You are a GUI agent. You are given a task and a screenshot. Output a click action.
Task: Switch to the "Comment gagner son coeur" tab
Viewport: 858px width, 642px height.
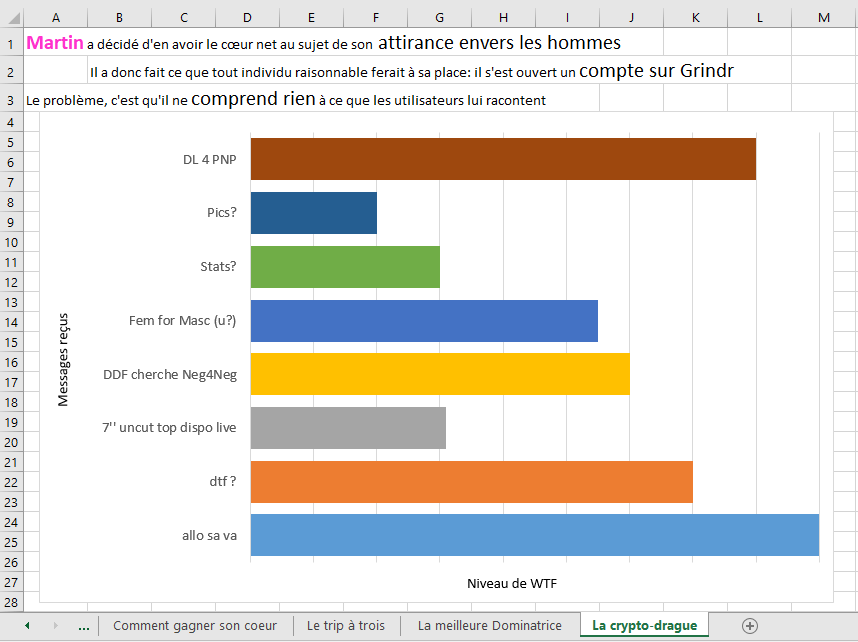point(195,625)
